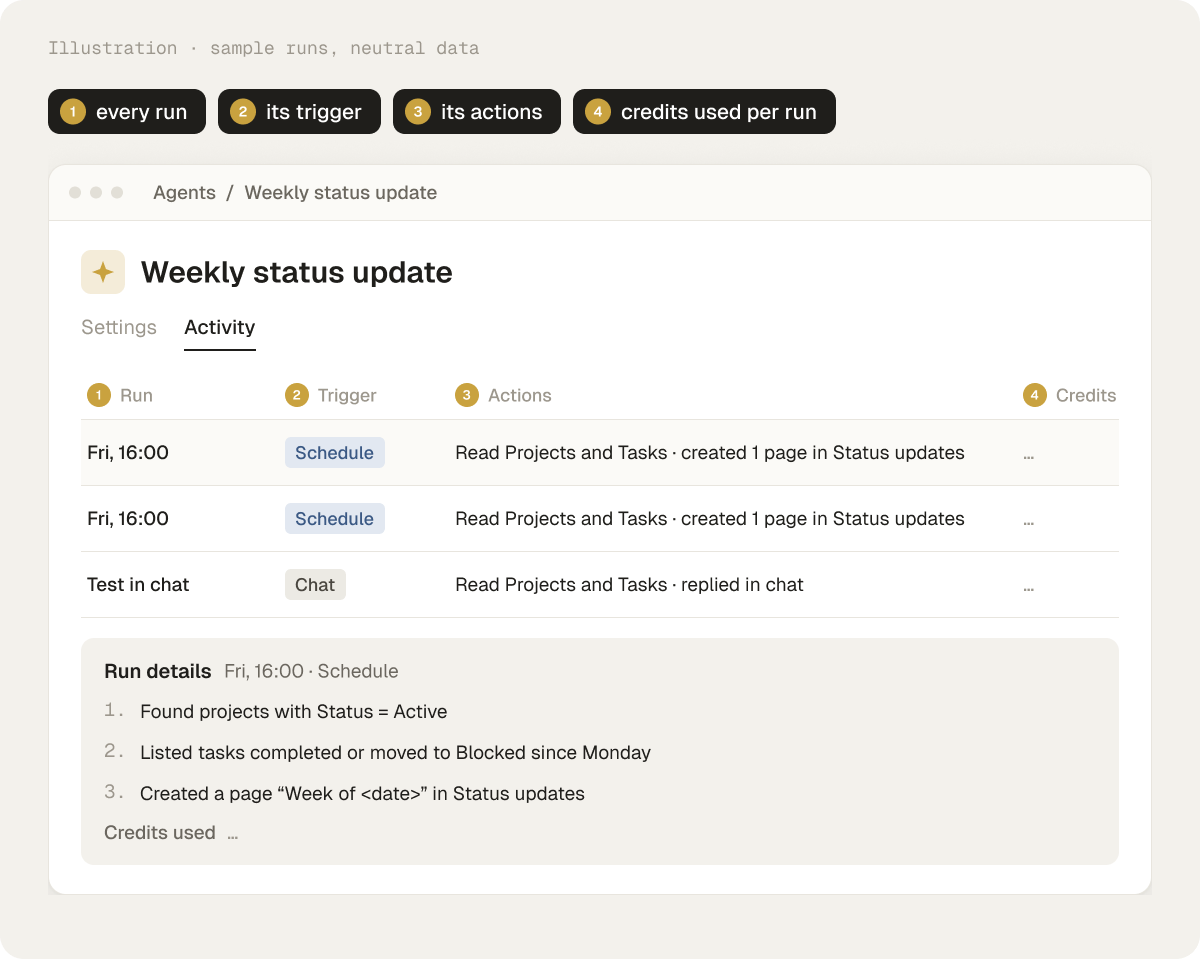Open the Agents breadcrumb link
The height and width of the screenshot is (959, 1200).
coord(184,193)
